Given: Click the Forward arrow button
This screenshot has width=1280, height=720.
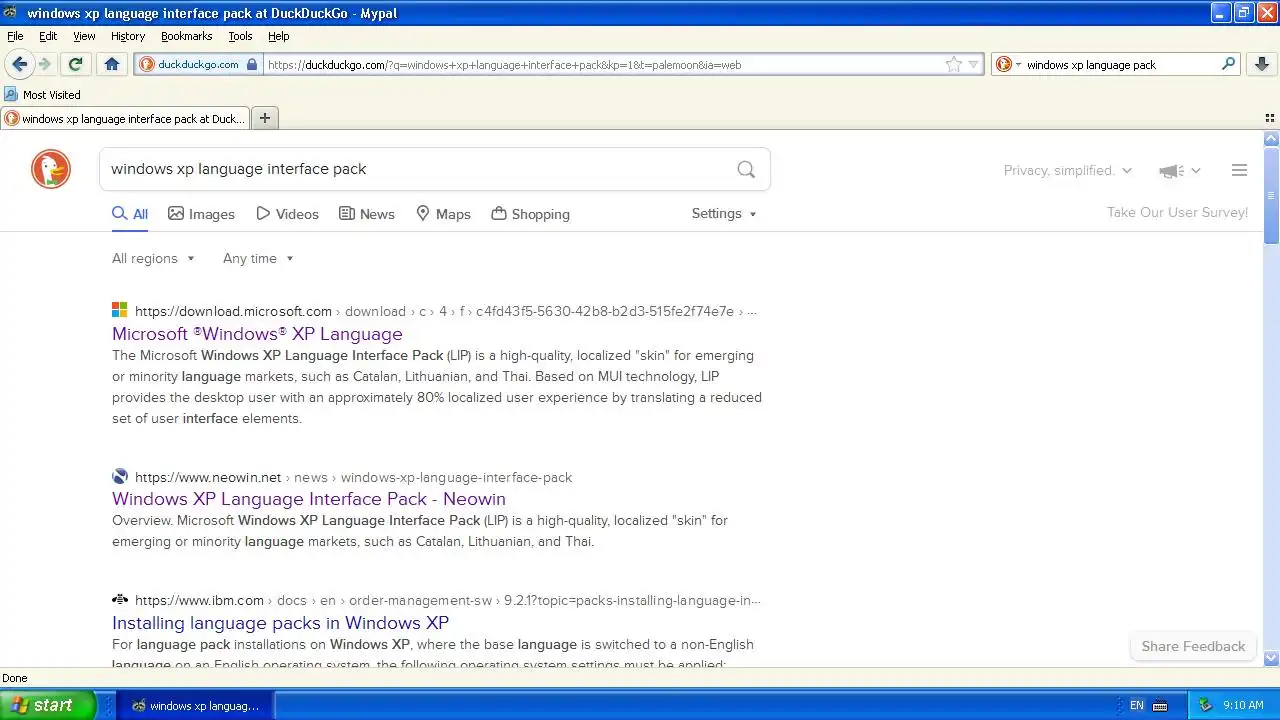Looking at the screenshot, I should (44, 64).
